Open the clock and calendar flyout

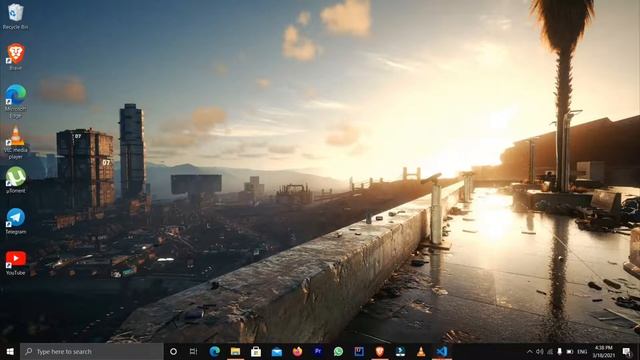click(604, 352)
